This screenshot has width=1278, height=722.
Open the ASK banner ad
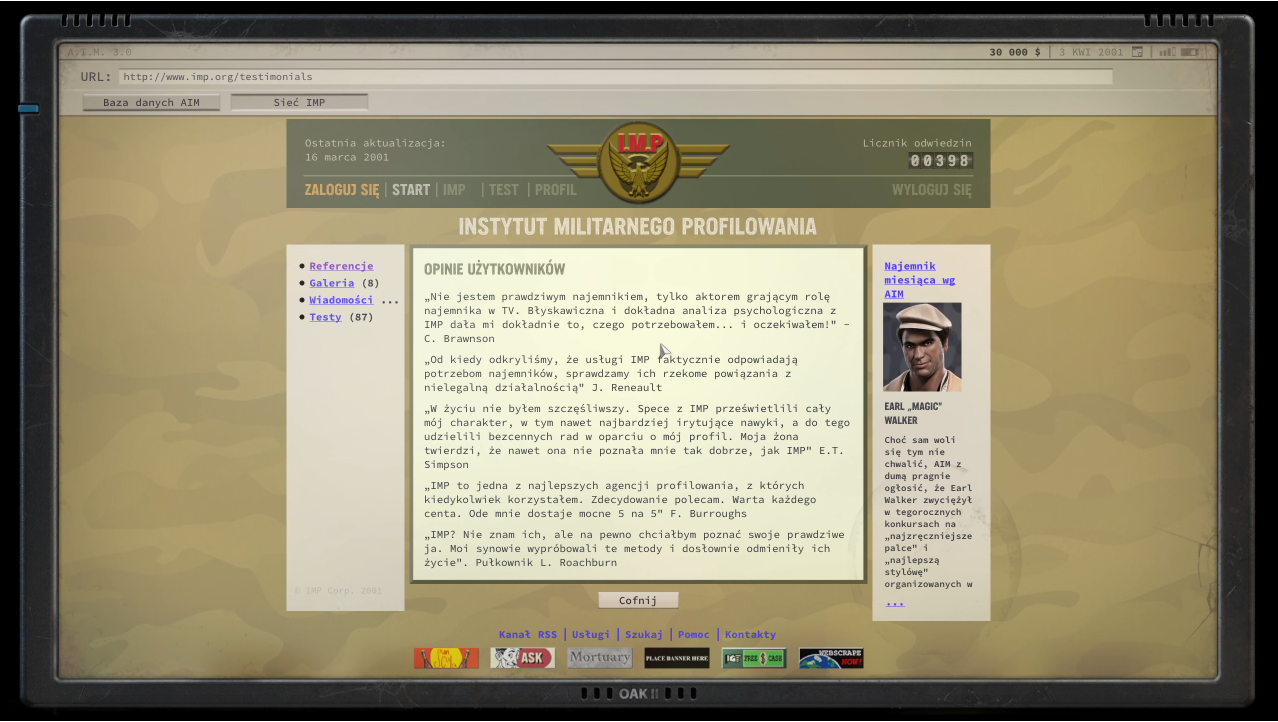point(522,658)
